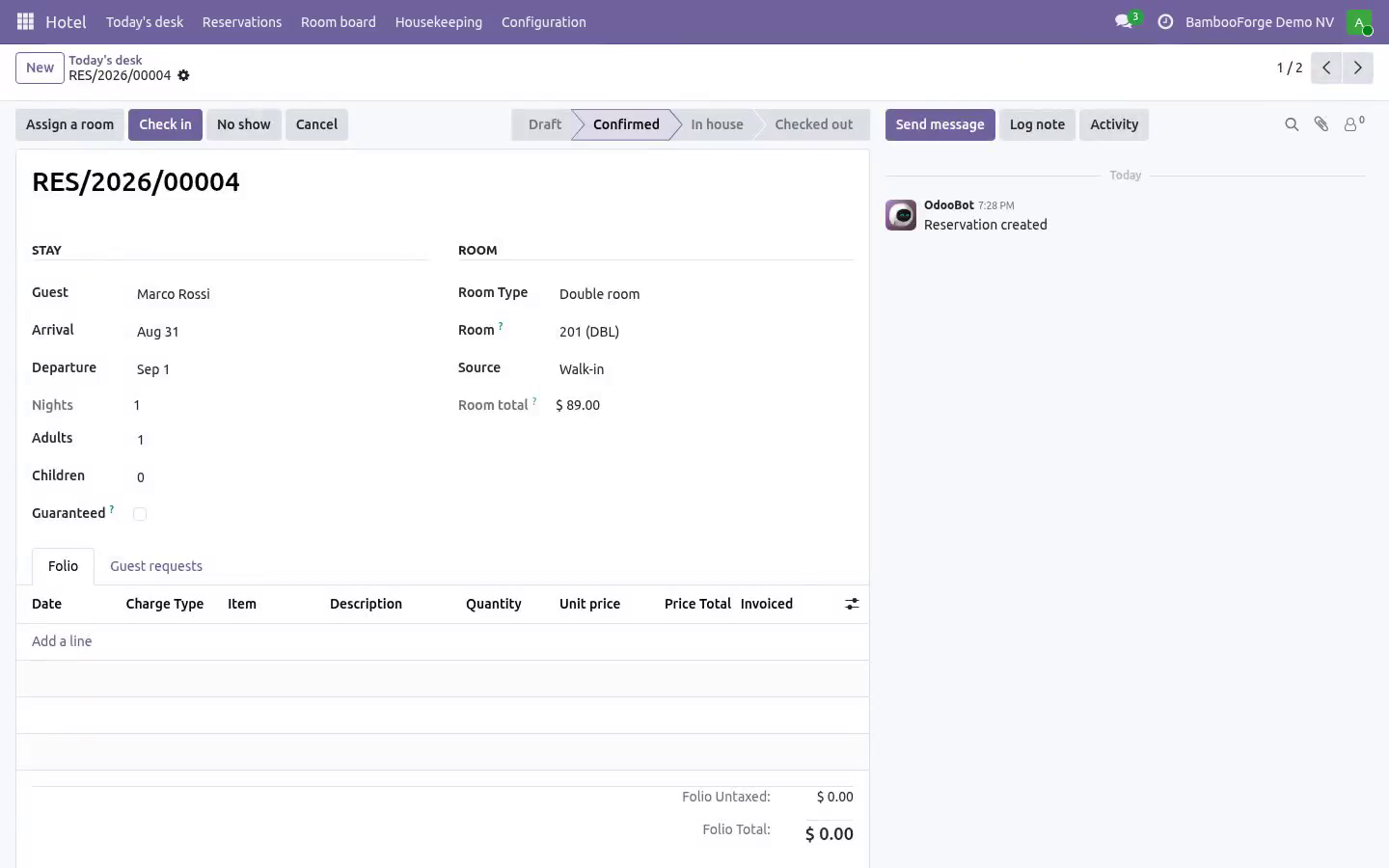Click Assign a room button
The width and height of the screenshot is (1389, 868).
coord(69,124)
